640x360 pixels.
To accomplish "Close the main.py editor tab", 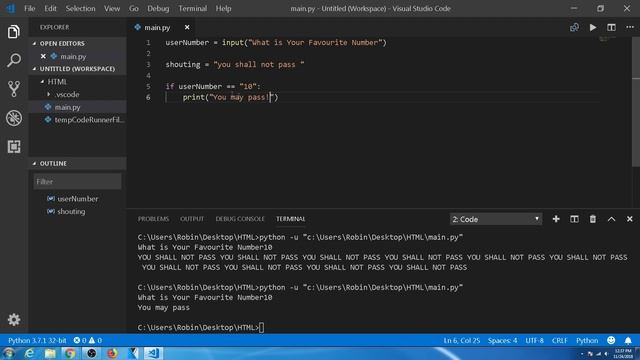I will (x=187, y=27).
